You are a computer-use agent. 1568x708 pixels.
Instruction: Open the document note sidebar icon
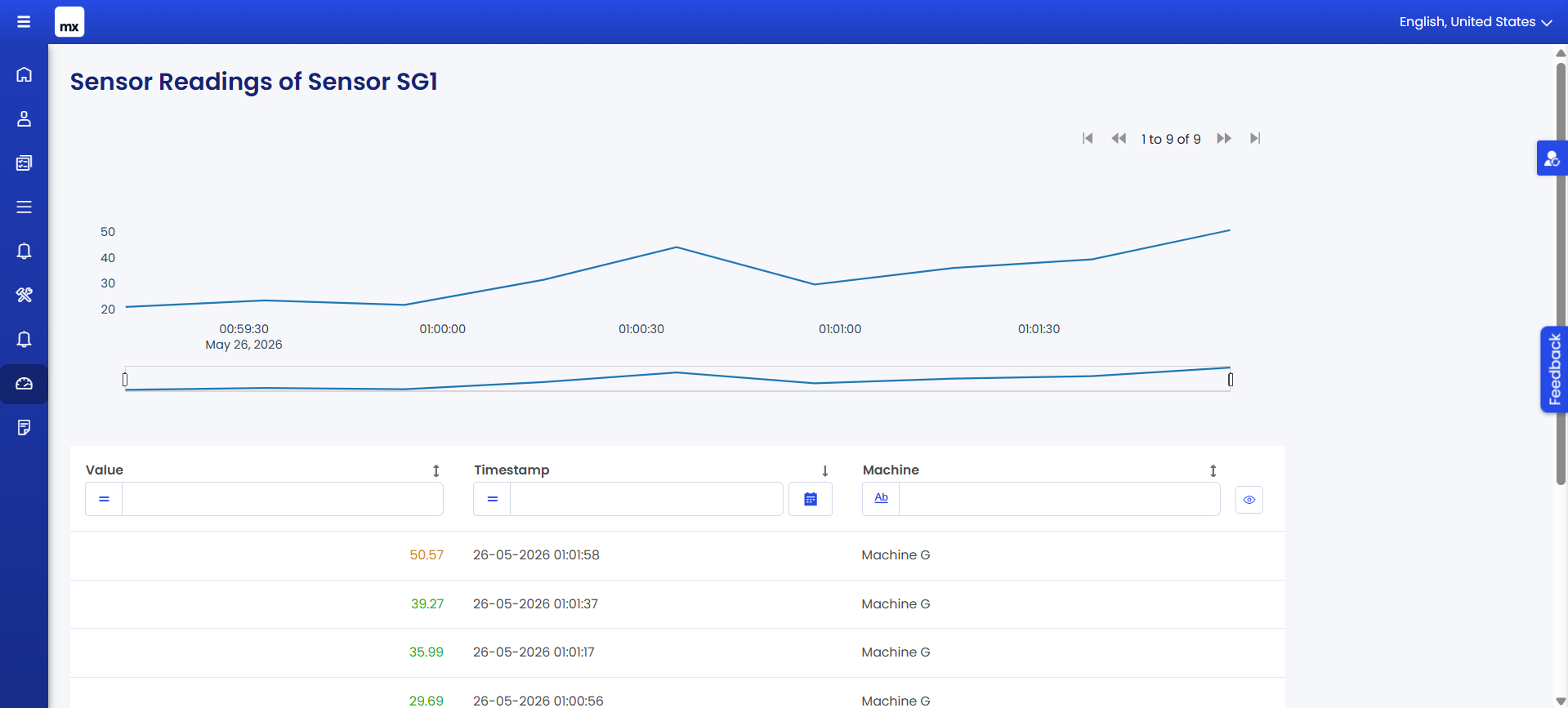(x=25, y=427)
